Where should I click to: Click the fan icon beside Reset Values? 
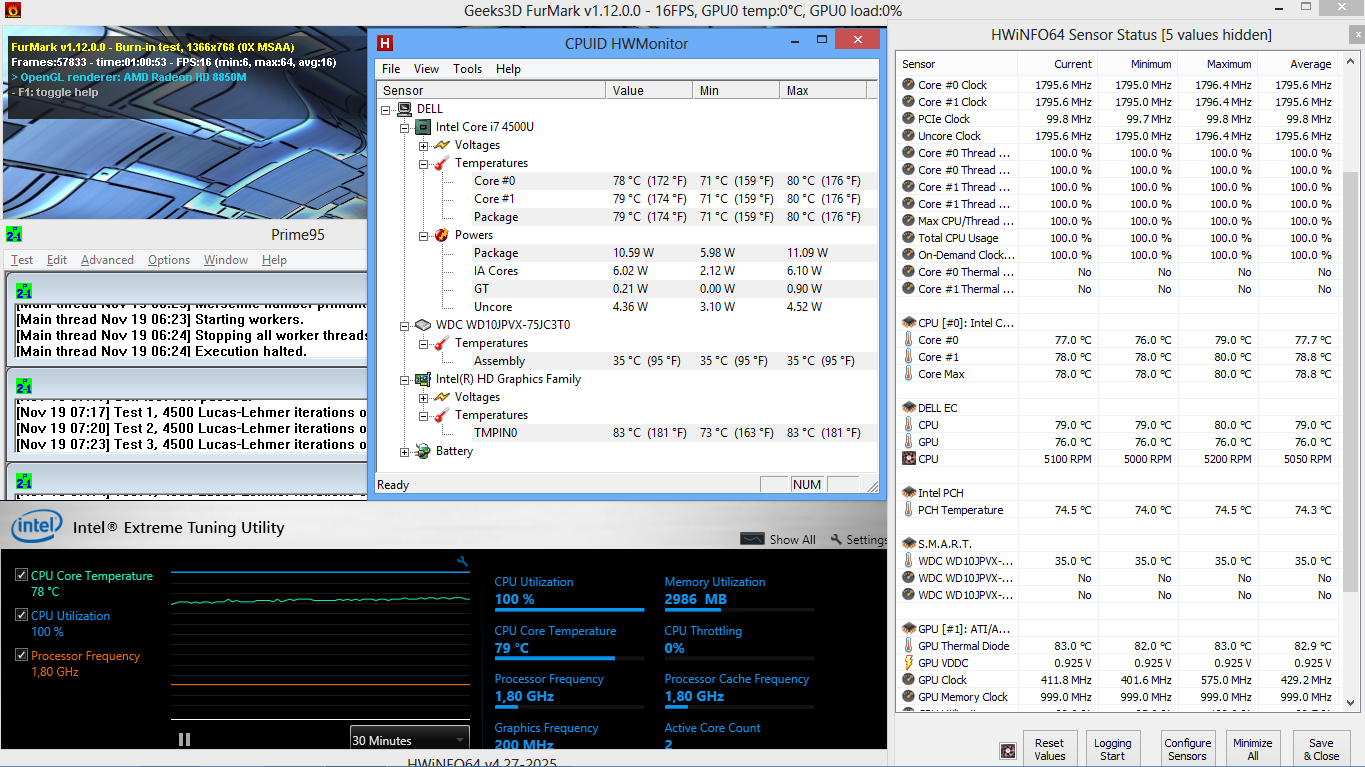coord(1008,750)
